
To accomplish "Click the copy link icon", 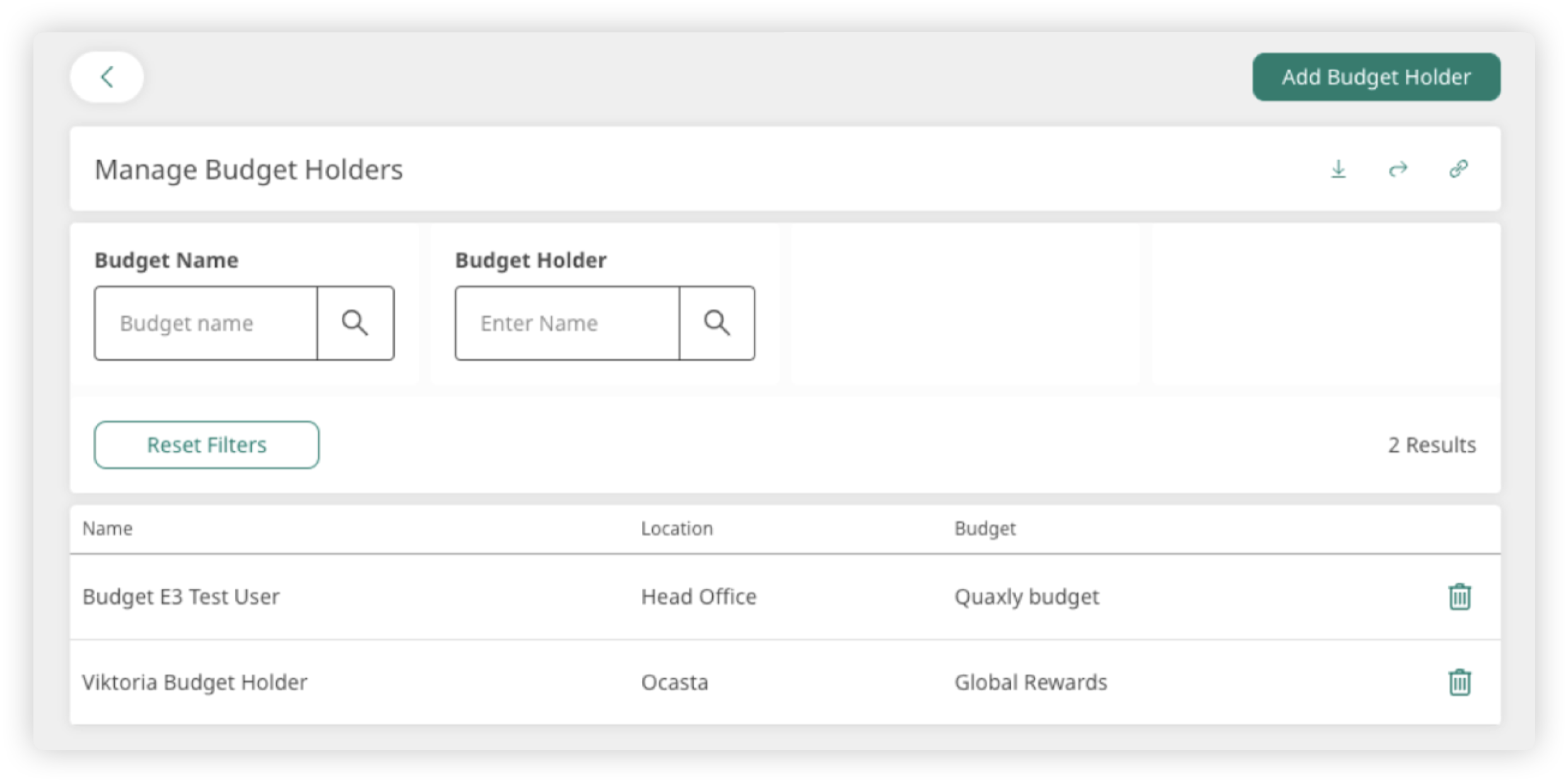I will point(1458,169).
